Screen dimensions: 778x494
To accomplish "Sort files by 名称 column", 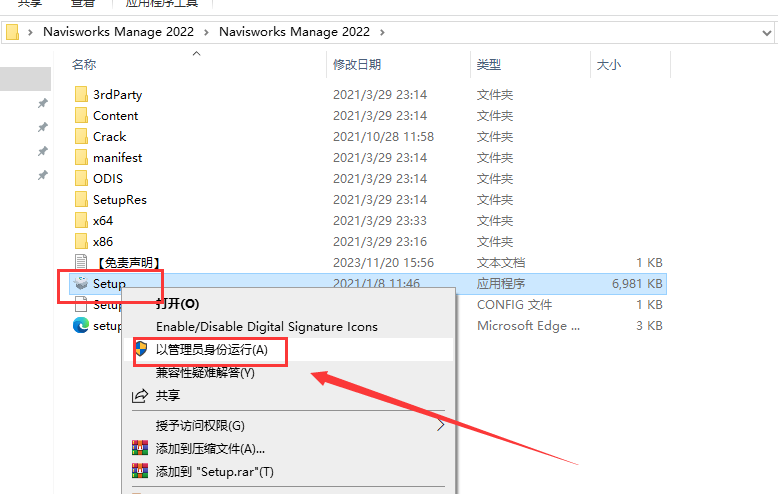I will click(x=84, y=64).
